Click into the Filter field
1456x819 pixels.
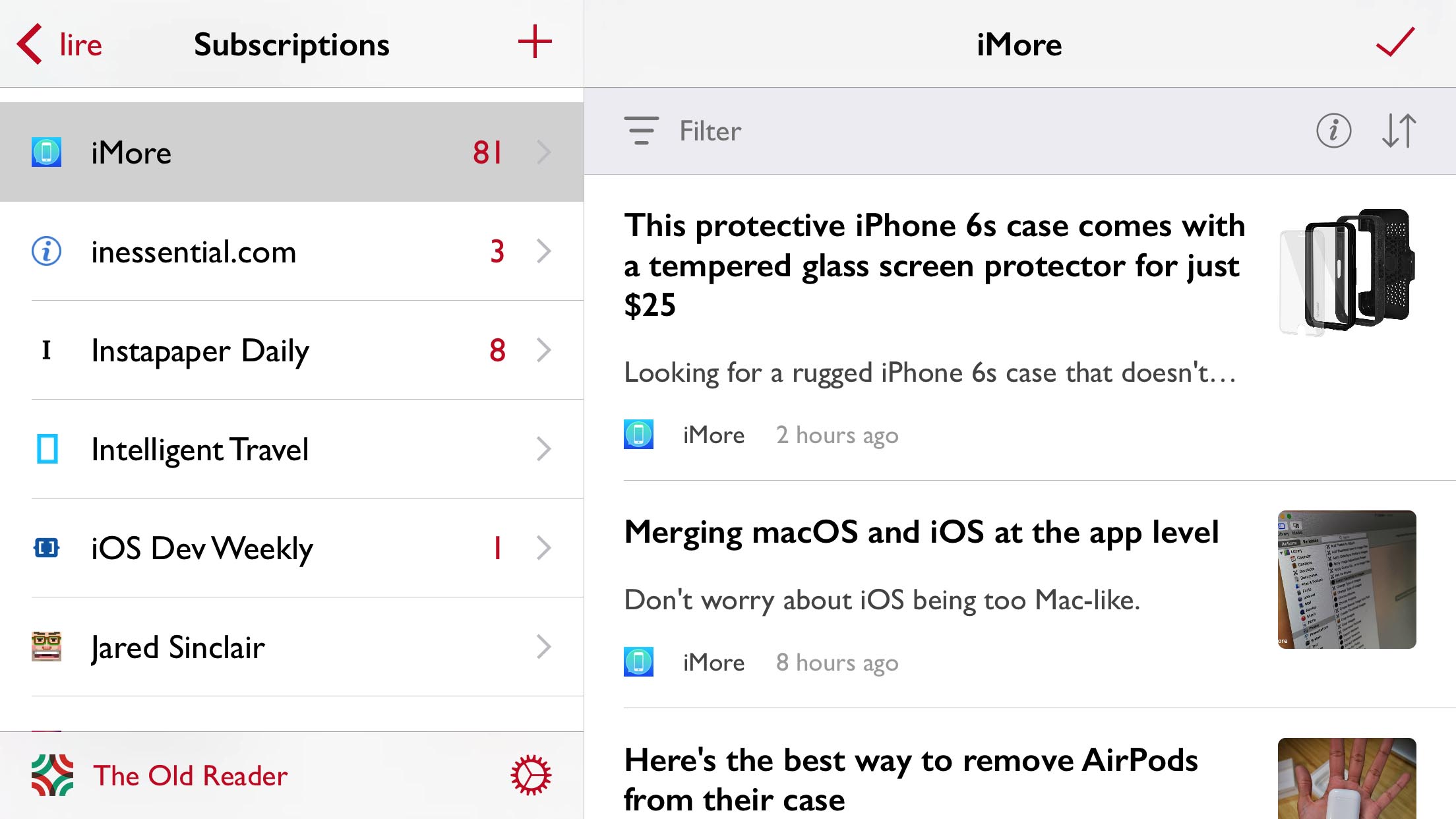point(710,131)
